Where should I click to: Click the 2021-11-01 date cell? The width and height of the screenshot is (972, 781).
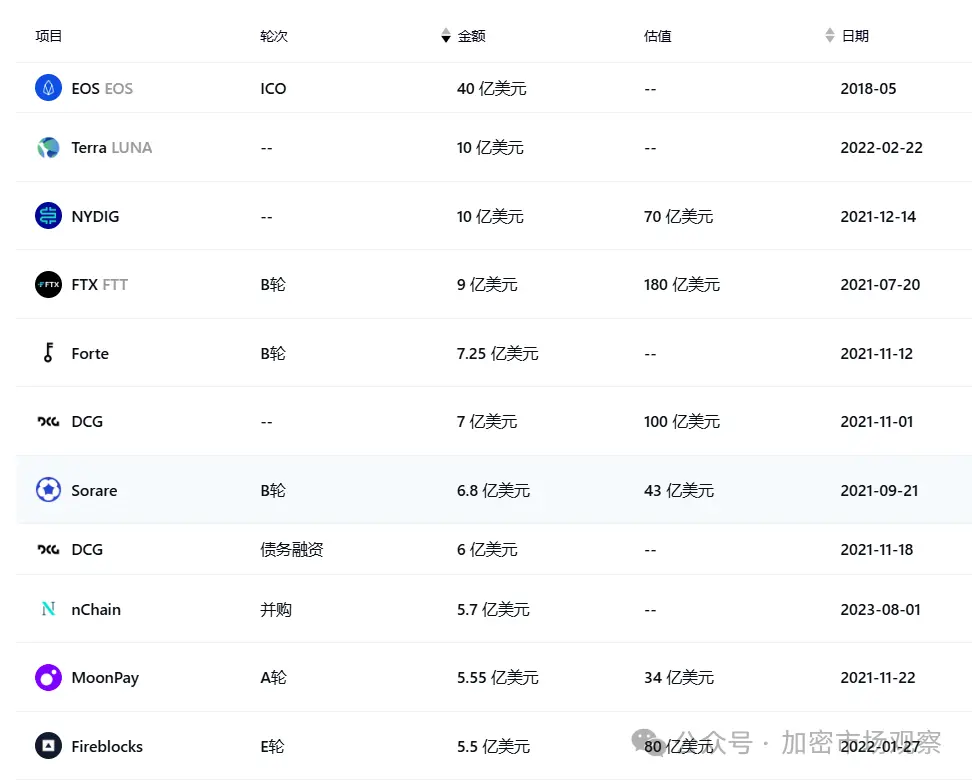coord(877,421)
